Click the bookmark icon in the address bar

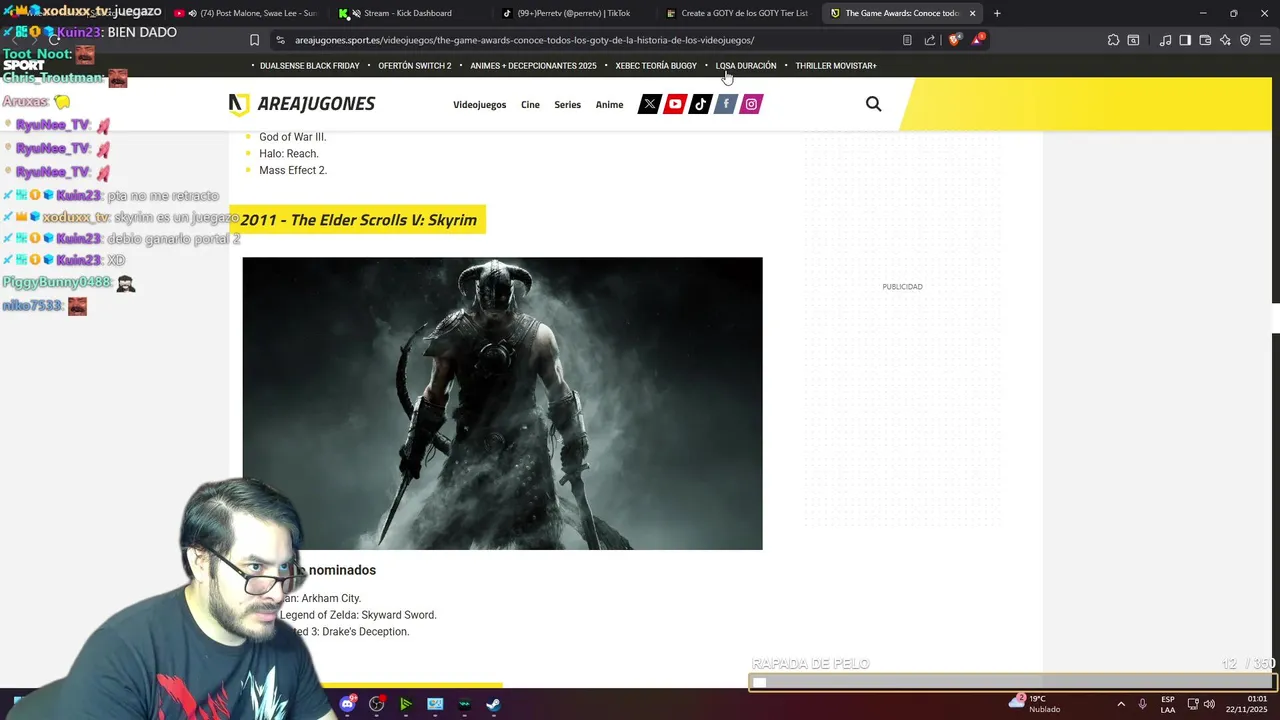point(254,40)
